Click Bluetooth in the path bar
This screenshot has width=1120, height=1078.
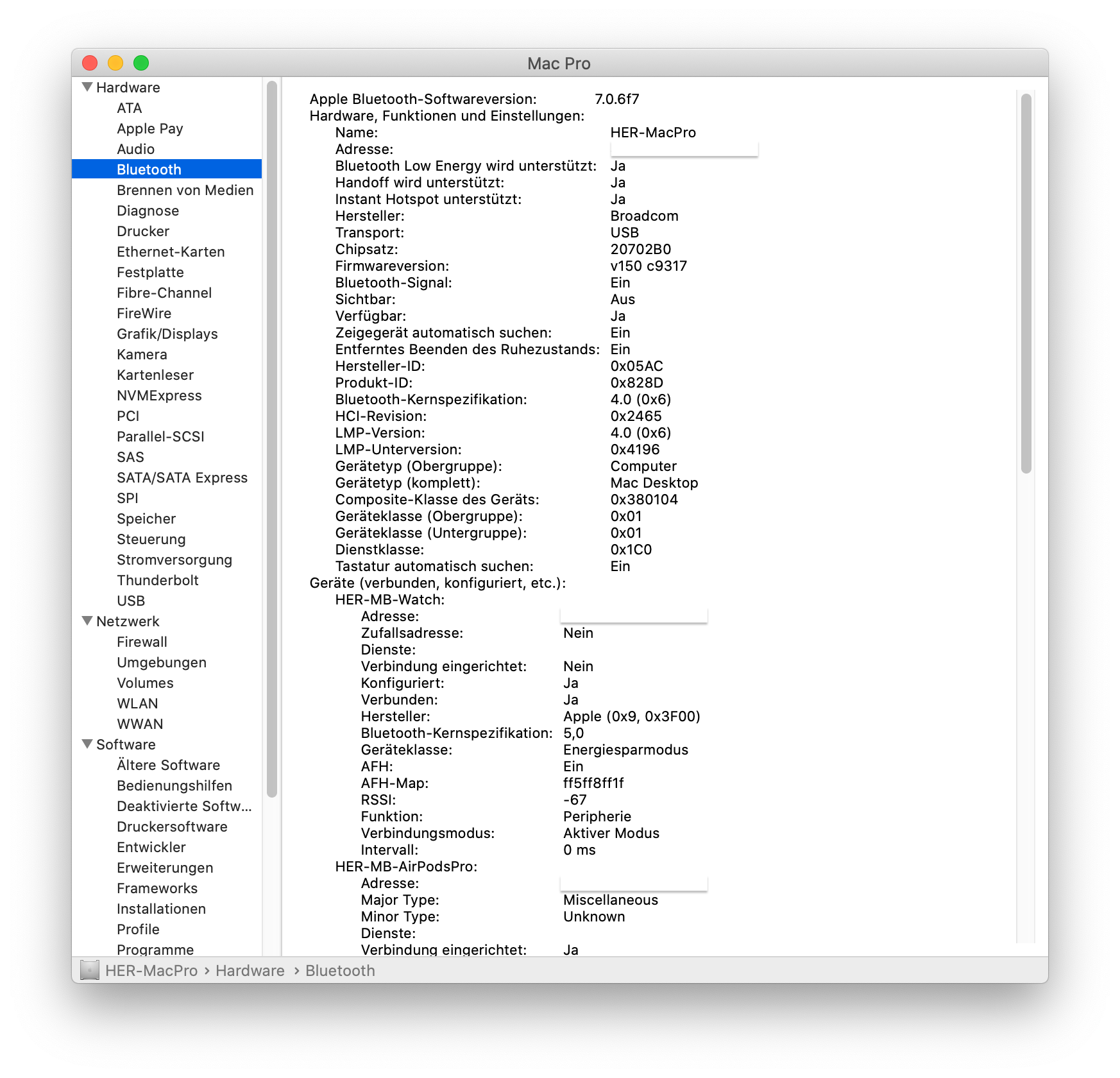[x=340, y=970]
